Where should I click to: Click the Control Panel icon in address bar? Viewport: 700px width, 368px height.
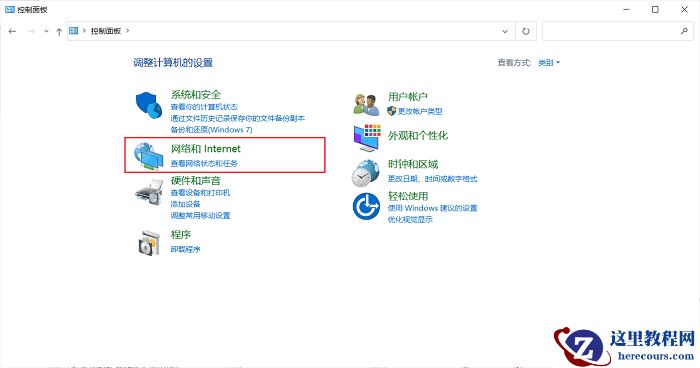click(74, 31)
